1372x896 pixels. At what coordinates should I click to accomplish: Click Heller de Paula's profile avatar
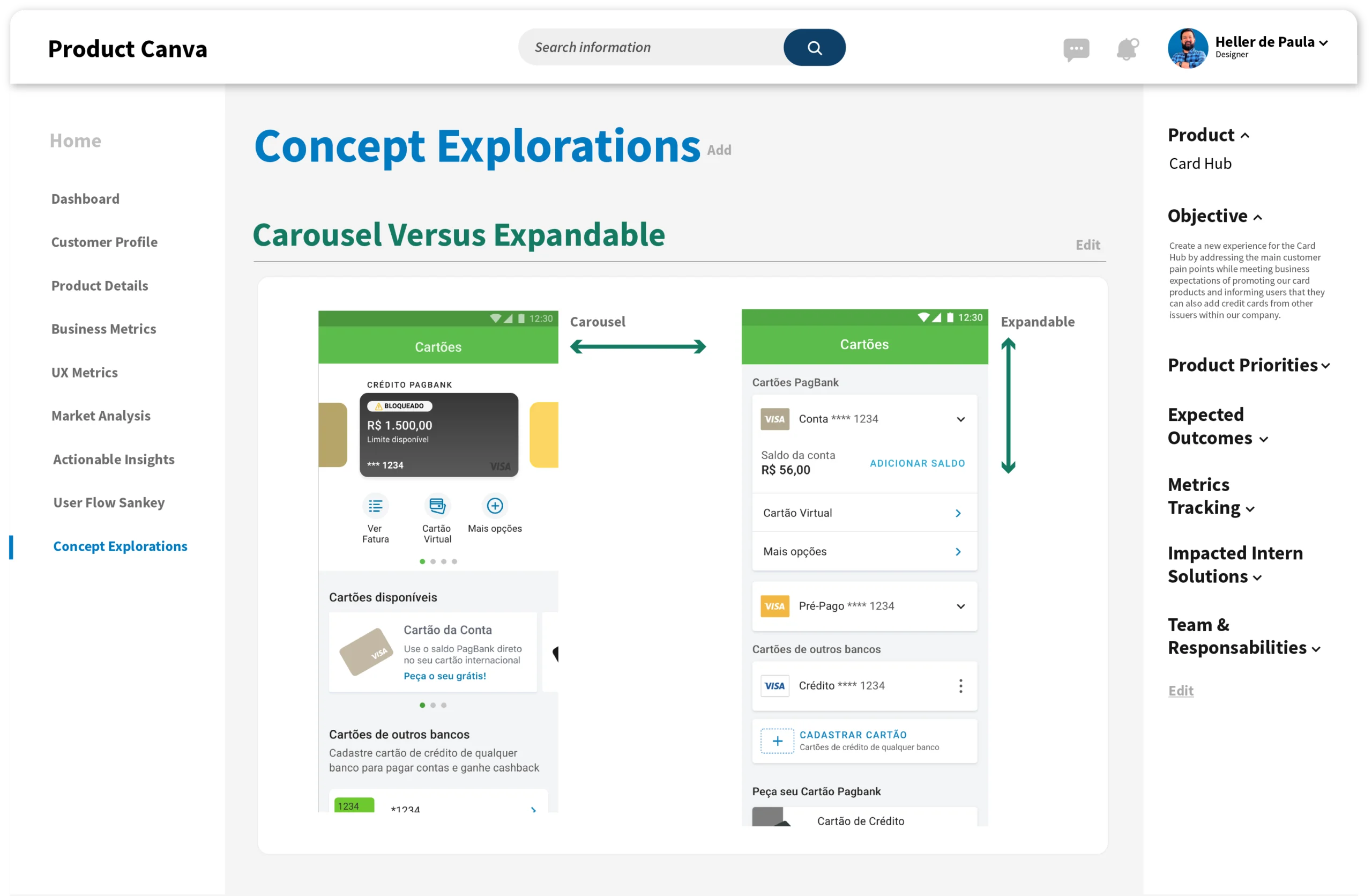coord(1188,48)
